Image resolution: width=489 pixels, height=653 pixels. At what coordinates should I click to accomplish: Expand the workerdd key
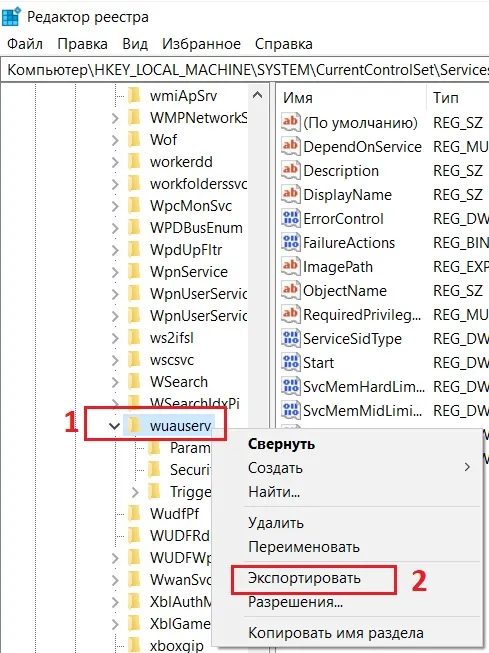click(x=115, y=162)
